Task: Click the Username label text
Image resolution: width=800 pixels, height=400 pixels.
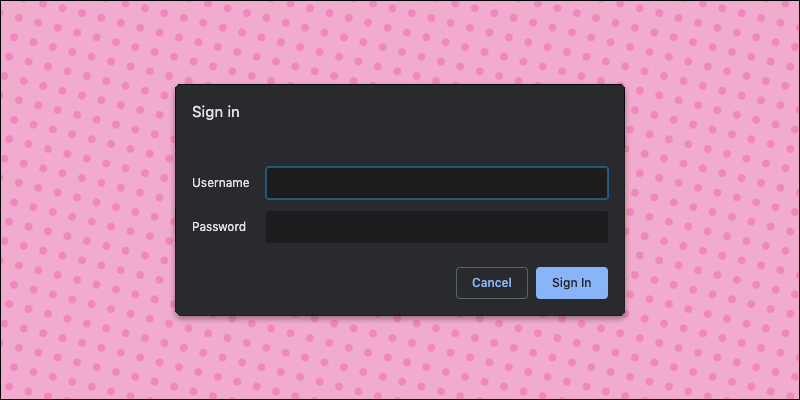Action: tap(220, 183)
